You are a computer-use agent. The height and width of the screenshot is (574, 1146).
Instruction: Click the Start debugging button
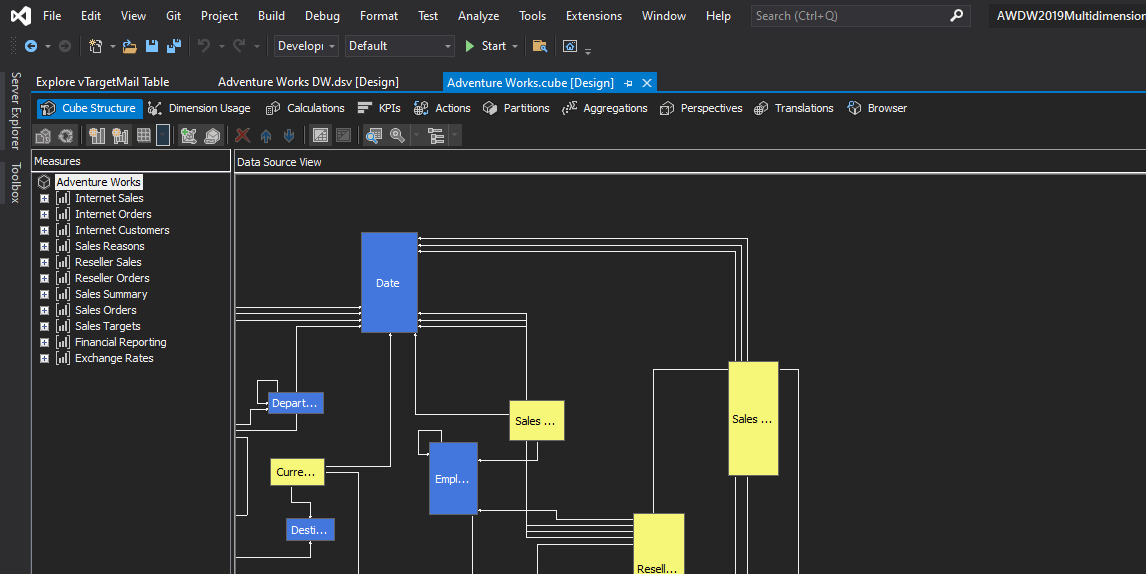click(x=485, y=46)
